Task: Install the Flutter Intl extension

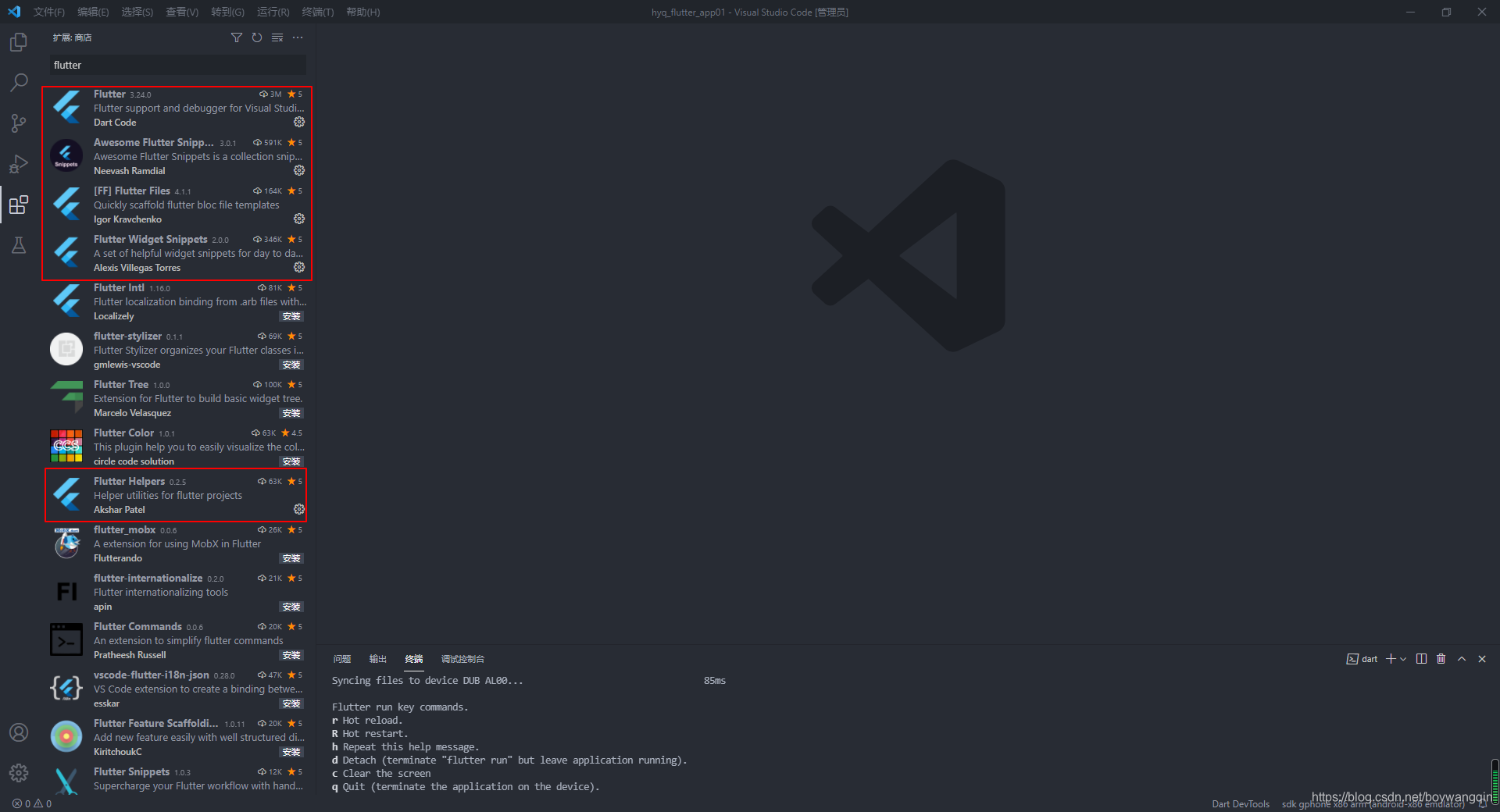Action: tap(291, 316)
